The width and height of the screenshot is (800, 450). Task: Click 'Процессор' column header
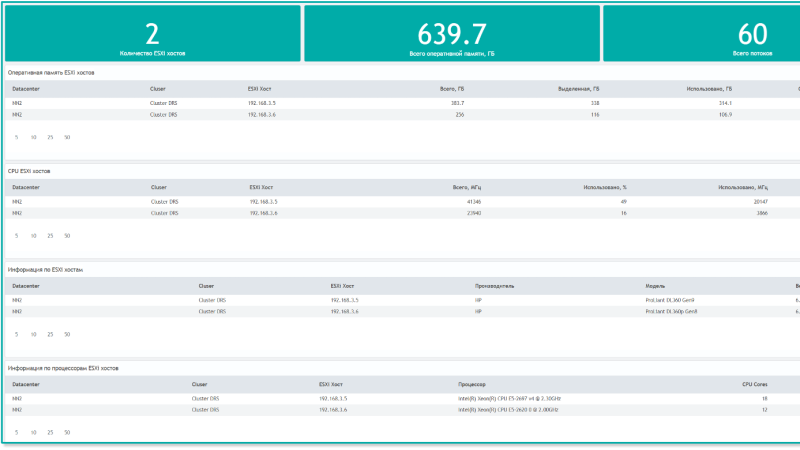[x=472, y=385]
